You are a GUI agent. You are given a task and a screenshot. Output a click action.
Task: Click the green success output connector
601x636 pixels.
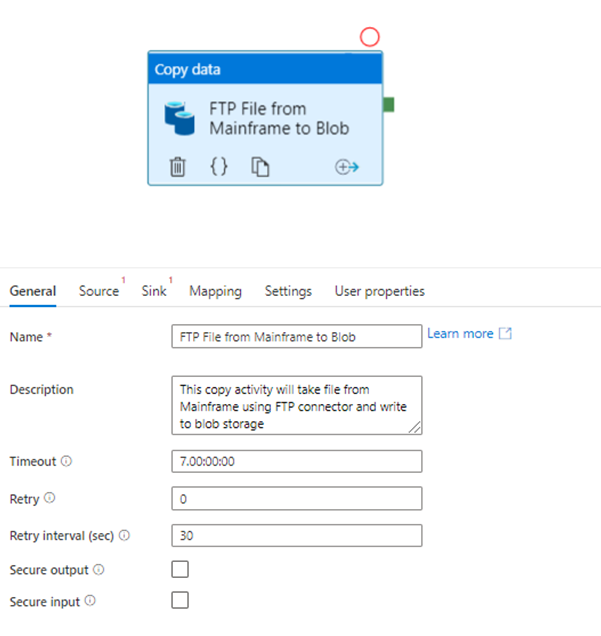coord(389,105)
